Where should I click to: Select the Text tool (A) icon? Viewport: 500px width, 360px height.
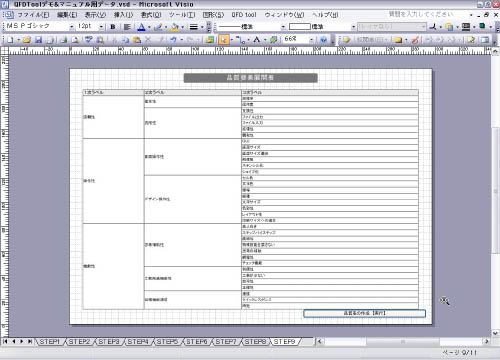pyautogui.click(x=256, y=40)
